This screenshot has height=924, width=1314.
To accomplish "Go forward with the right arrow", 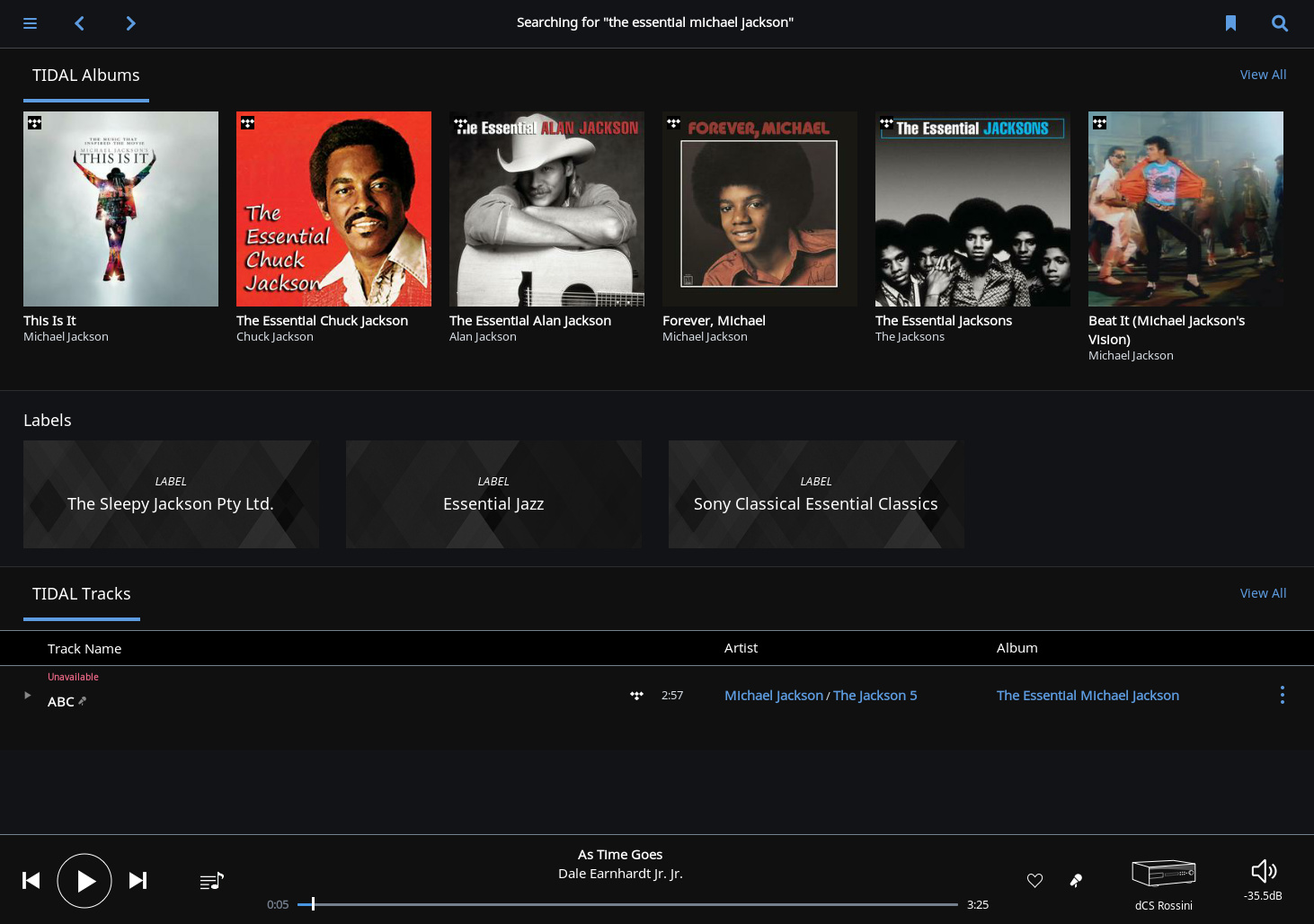I will coord(131,23).
